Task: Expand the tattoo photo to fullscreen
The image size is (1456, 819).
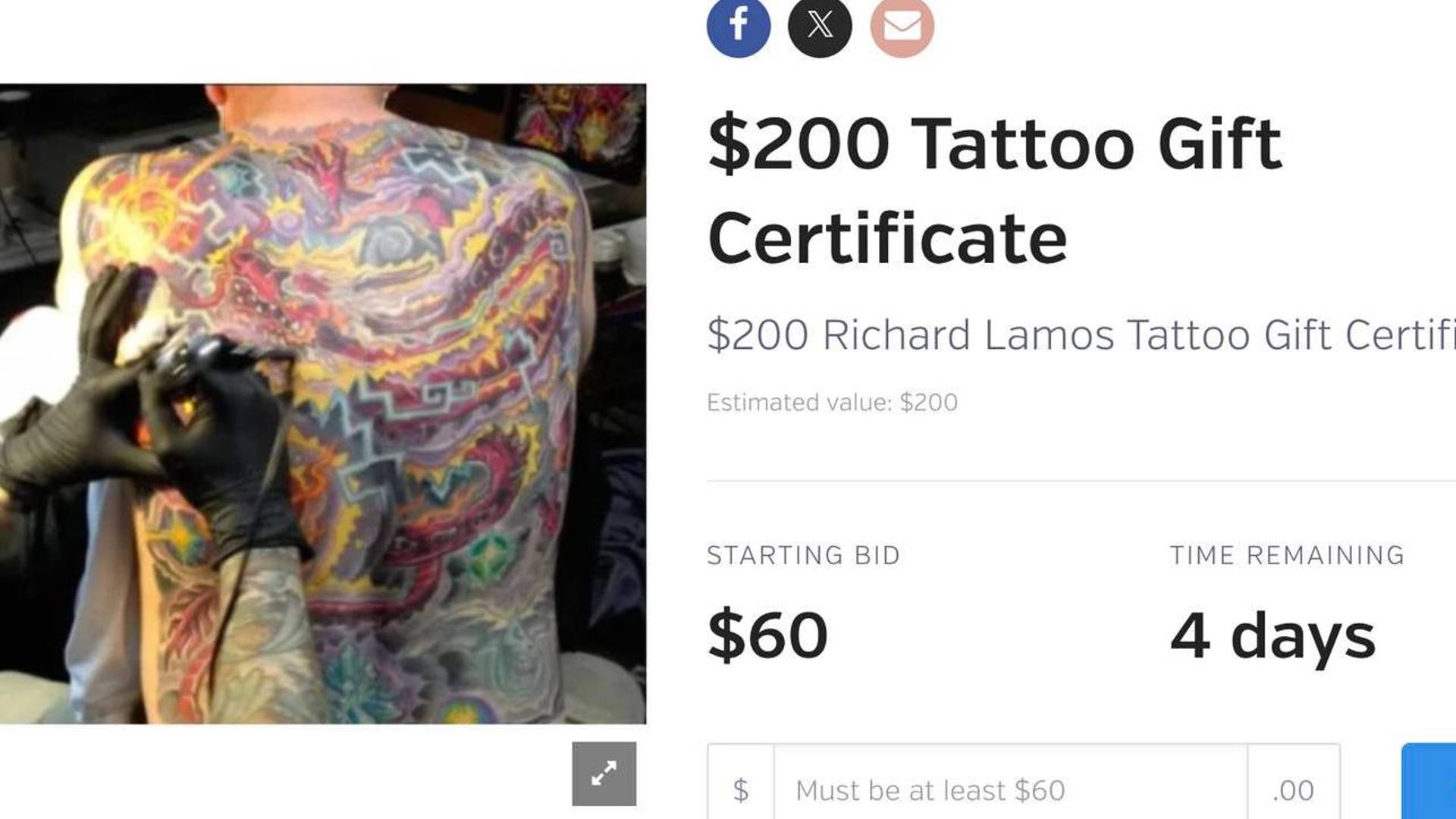Action: [604, 773]
